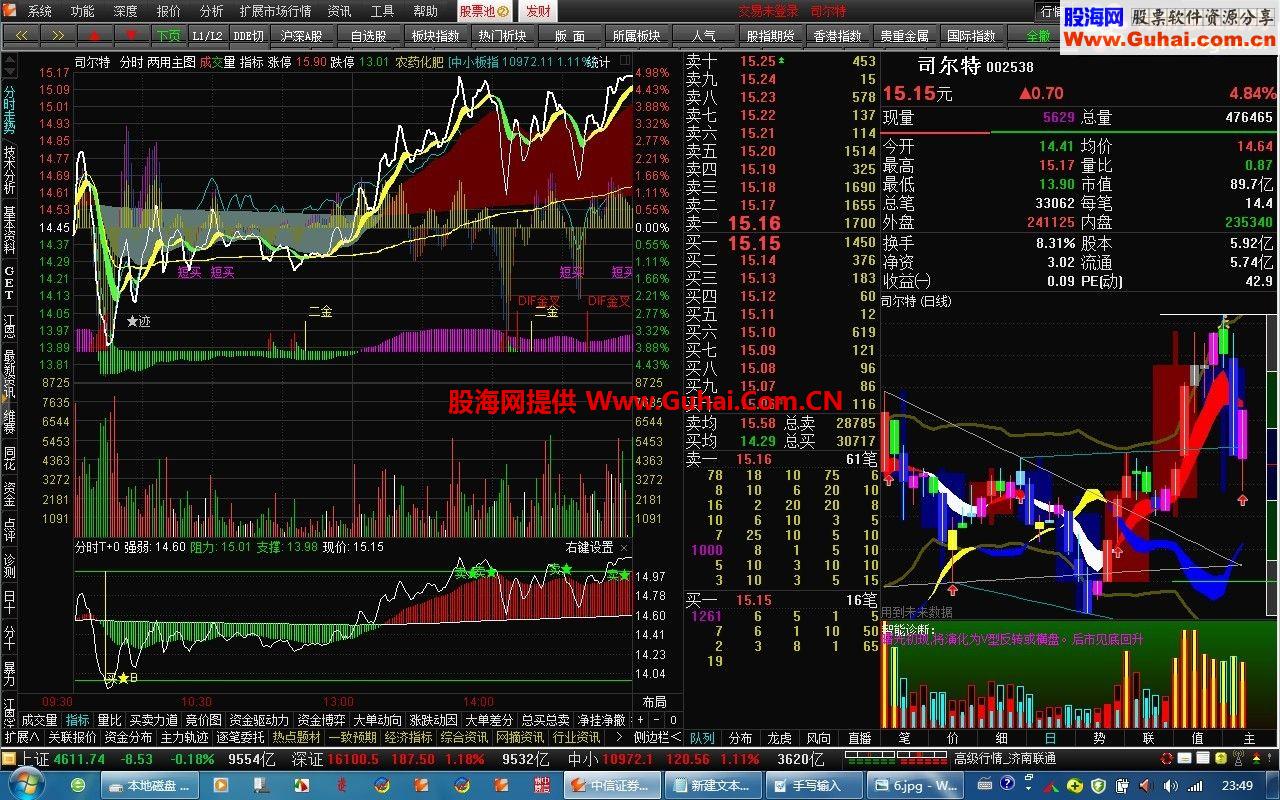
Task: Open 布局 layout dropdown
Action: coord(654,702)
